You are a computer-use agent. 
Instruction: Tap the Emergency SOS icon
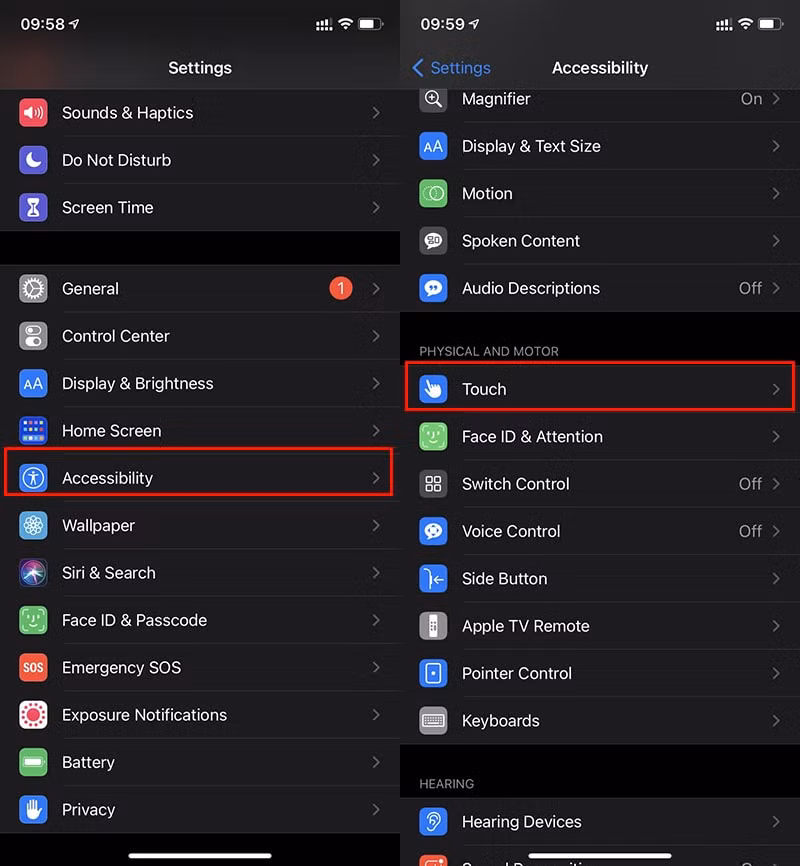33,667
